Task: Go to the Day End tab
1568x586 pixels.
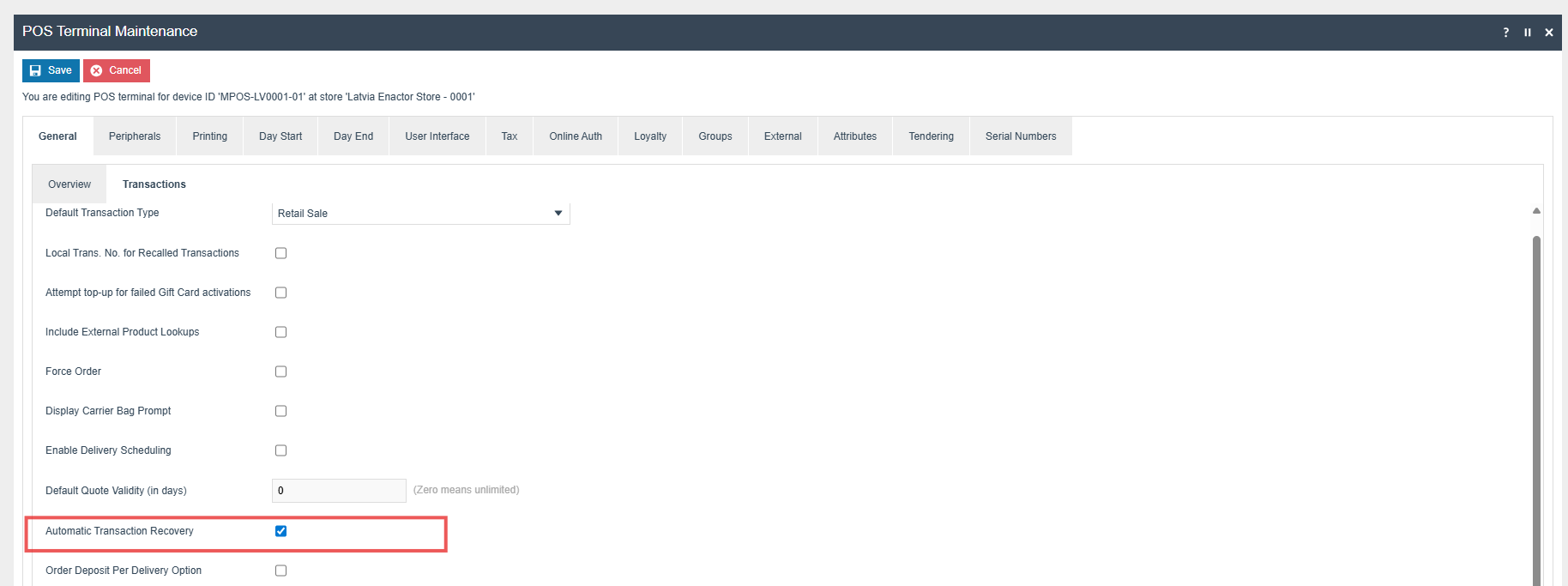Action: pyautogui.click(x=353, y=136)
